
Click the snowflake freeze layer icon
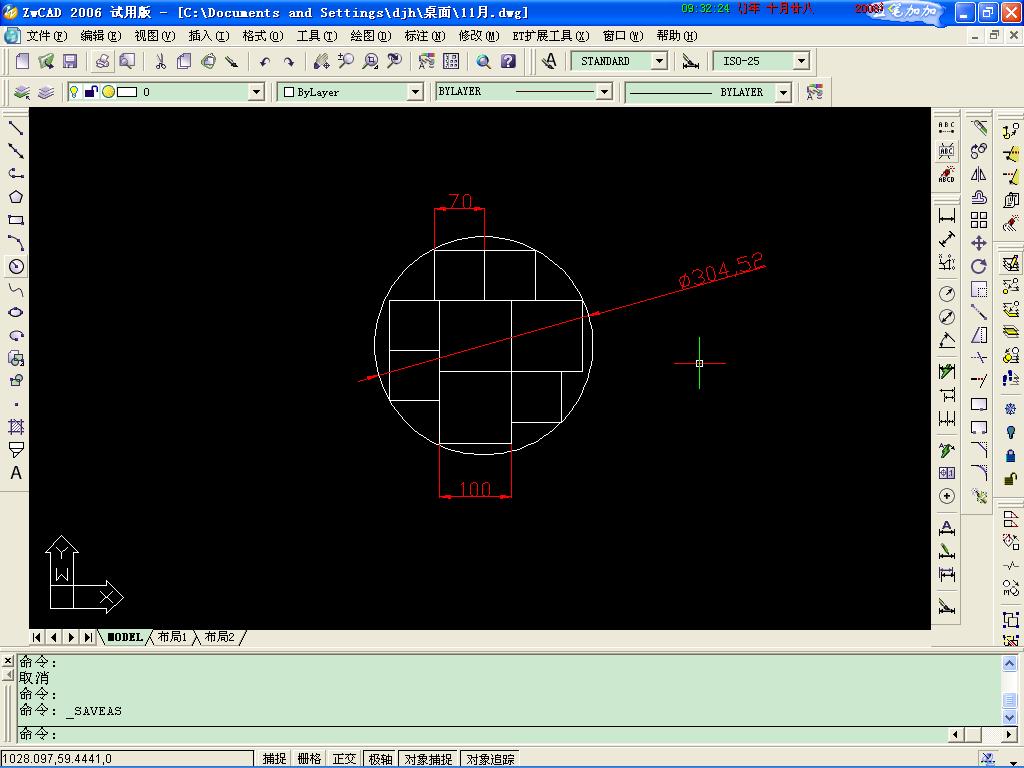point(1010,409)
